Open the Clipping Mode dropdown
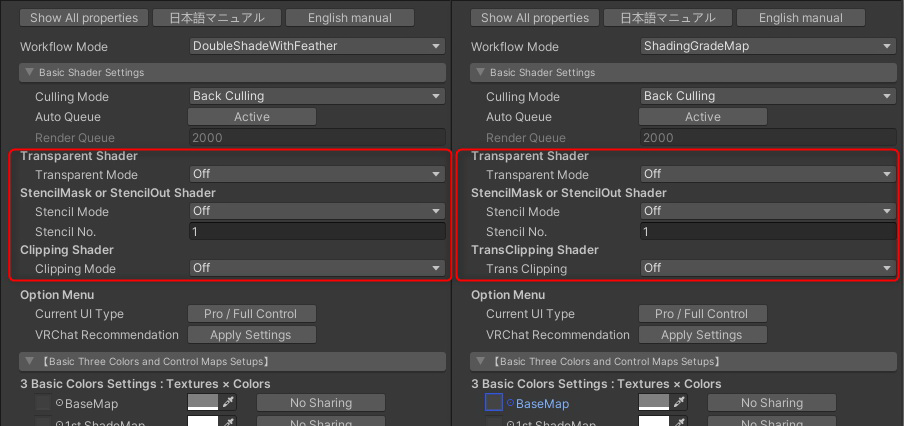Screen dimensions: 904x426 point(317,269)
